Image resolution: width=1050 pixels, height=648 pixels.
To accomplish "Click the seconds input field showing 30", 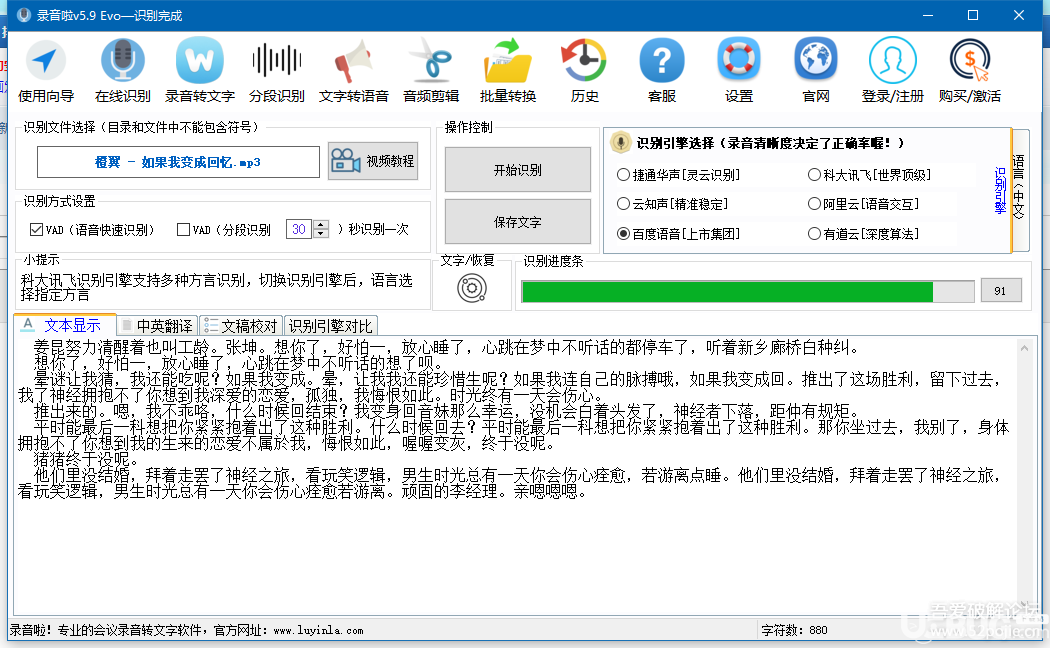I will pos(299,229).
